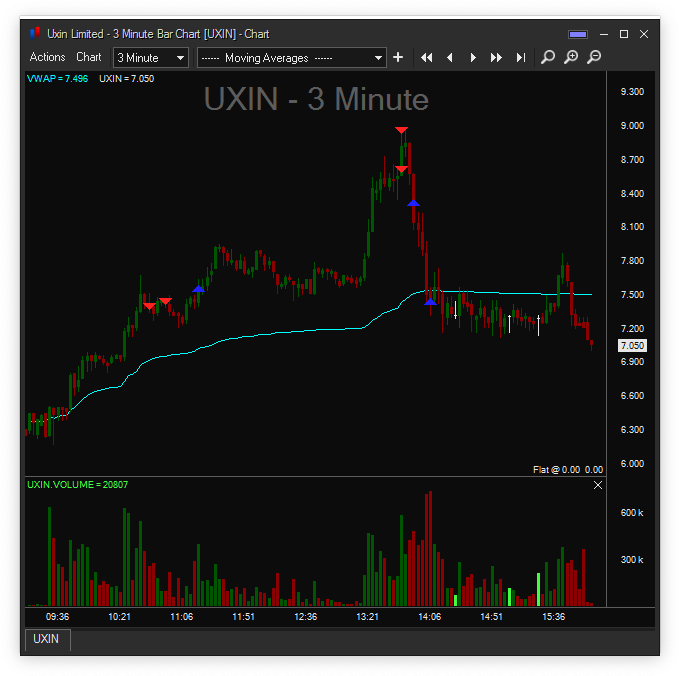The height and width of the screenshot is (676, 679).
Task: Zoom in with magnifier plus icon
Action: pyautogui.click(x=571, y=57)
